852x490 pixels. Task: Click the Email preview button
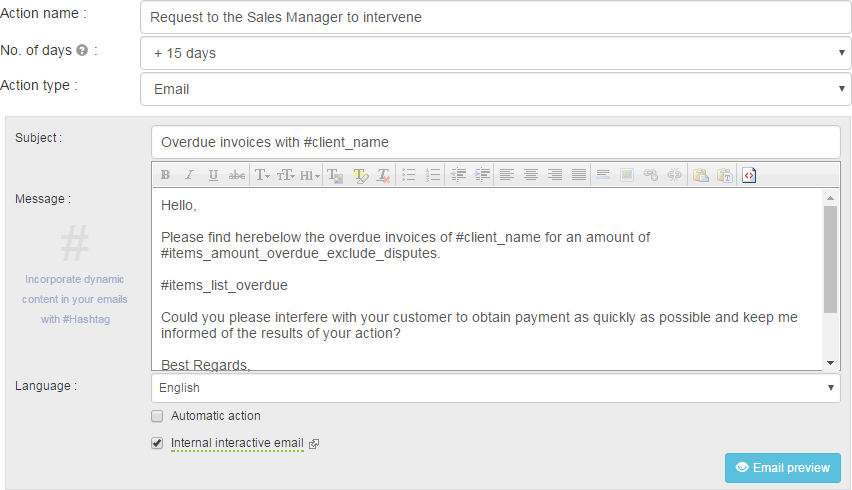tap(782, 467)
